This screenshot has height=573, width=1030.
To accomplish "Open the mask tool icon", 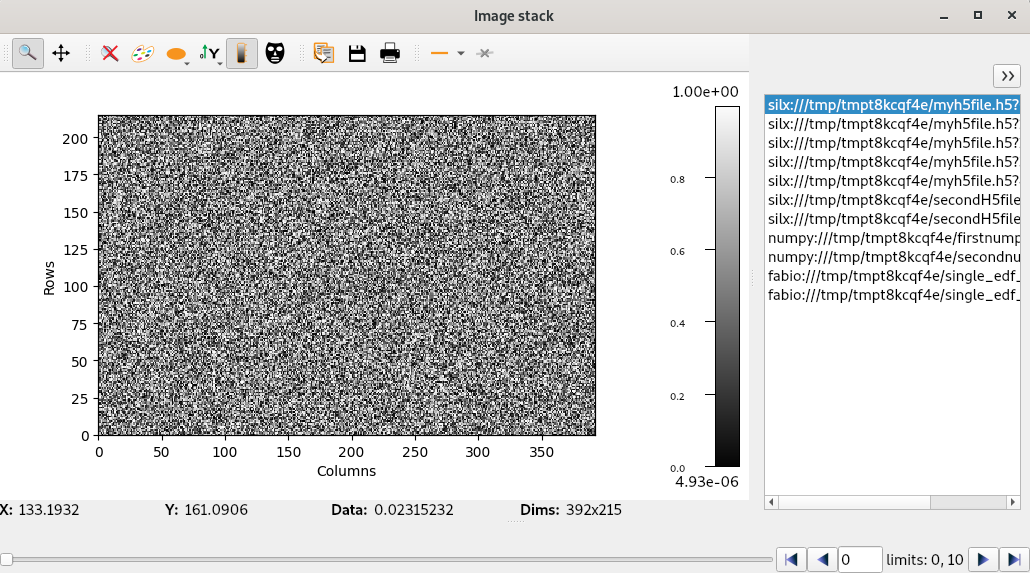I will 275,53.
